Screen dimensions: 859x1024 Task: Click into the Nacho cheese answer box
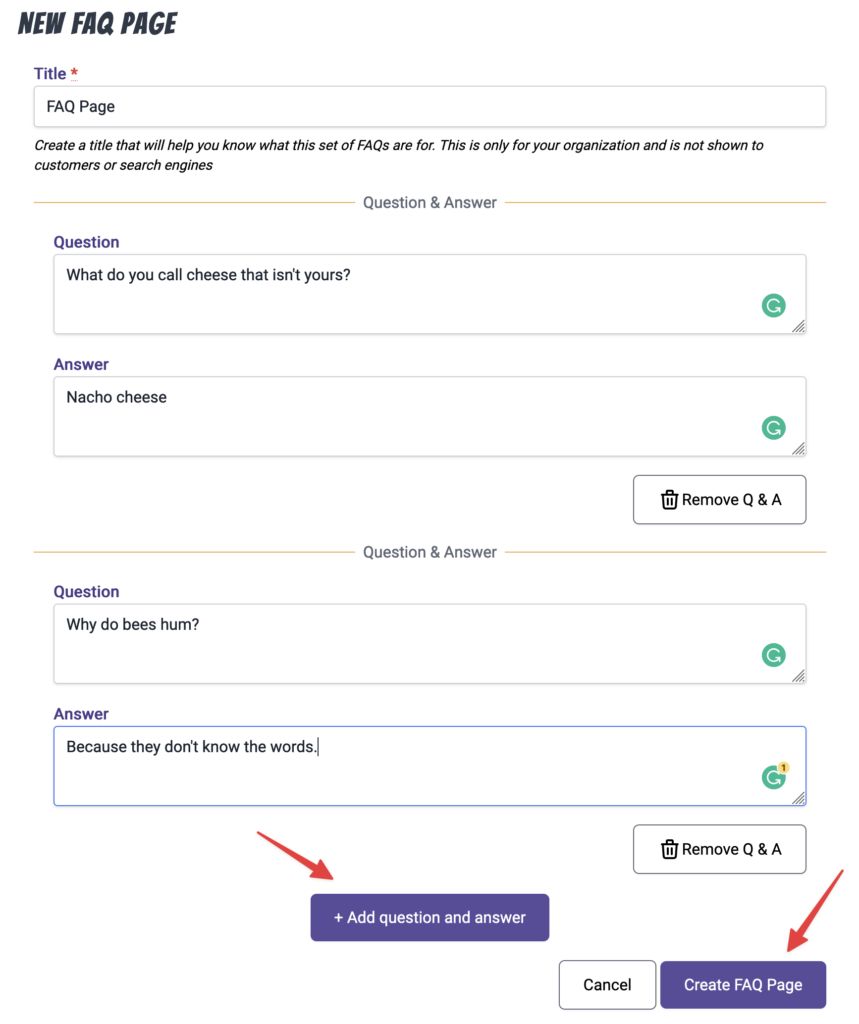[430, 416]
